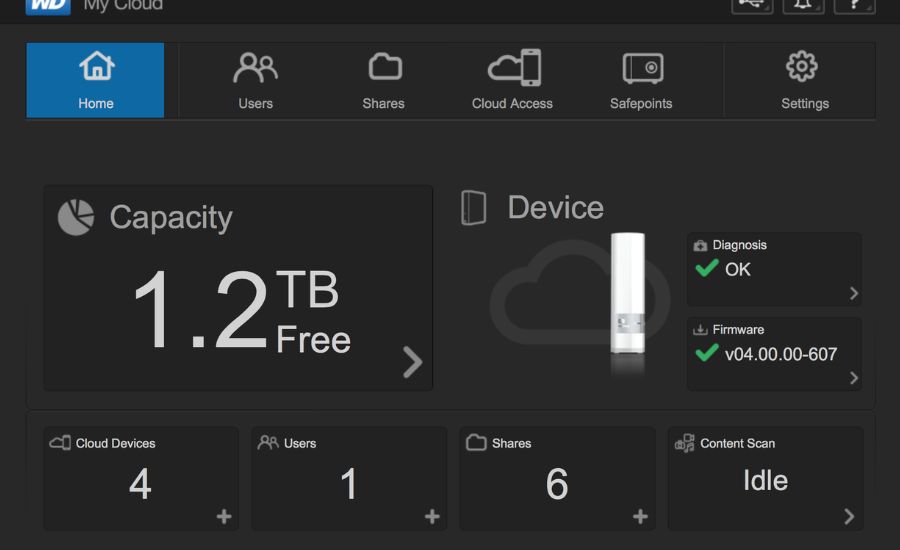Click the 1.2 TB Free value
Screen dimensions: 900x550
click(242, 311)
